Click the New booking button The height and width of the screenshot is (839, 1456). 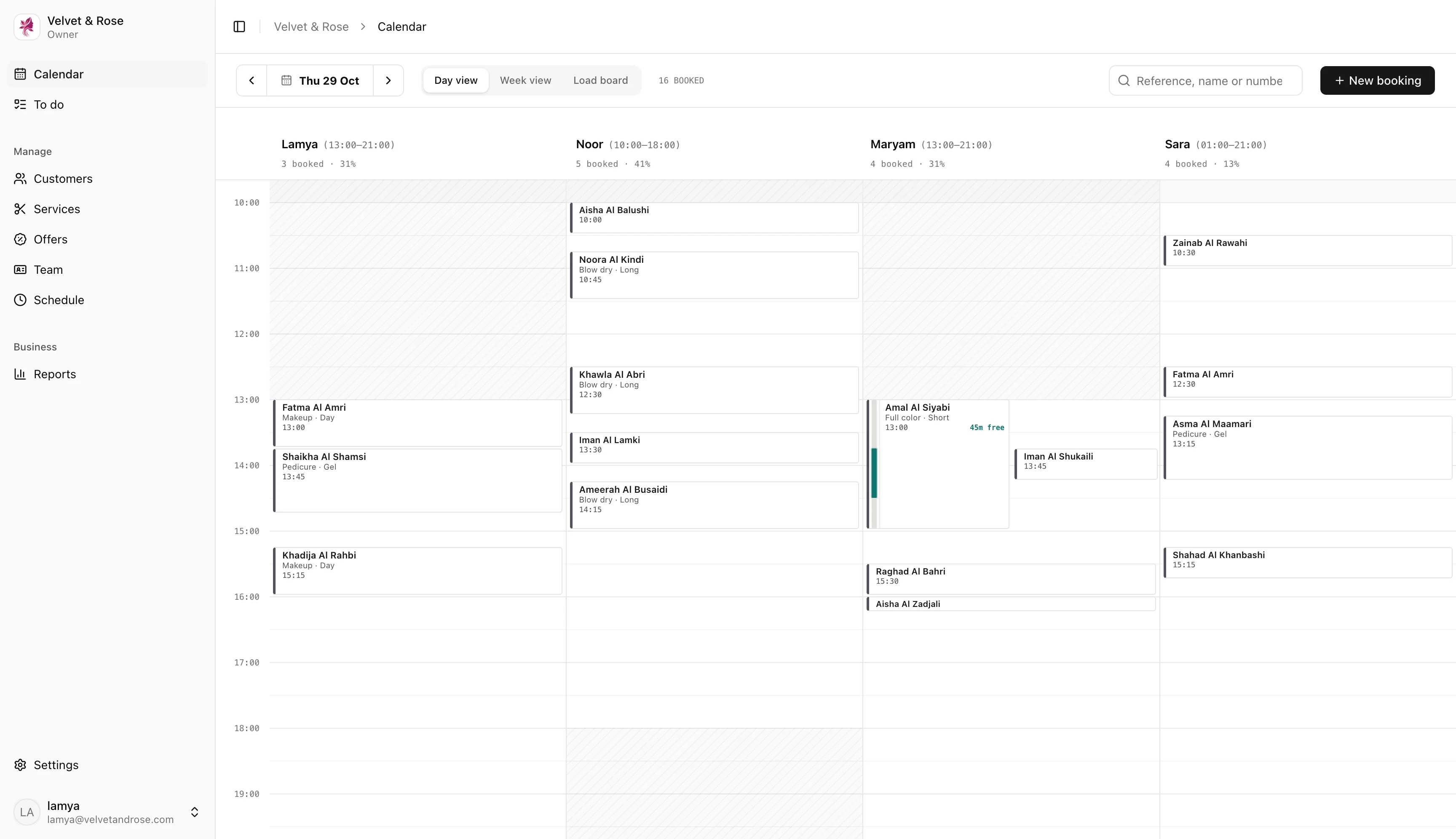[x=1377, y=81]
